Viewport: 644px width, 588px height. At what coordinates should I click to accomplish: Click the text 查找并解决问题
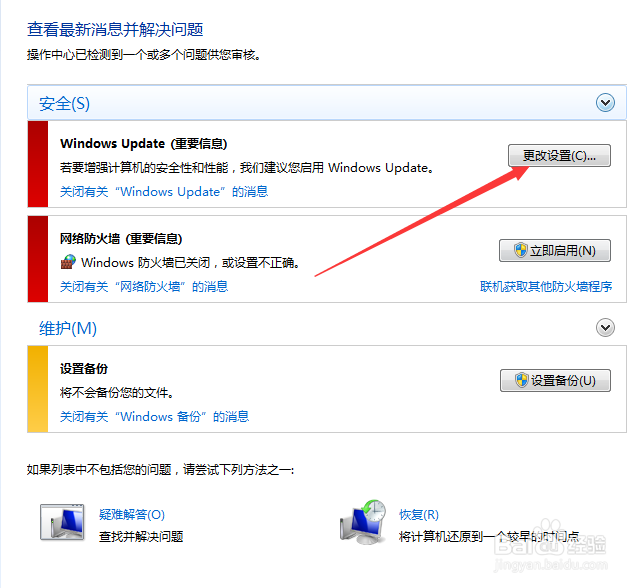(141, 536)
